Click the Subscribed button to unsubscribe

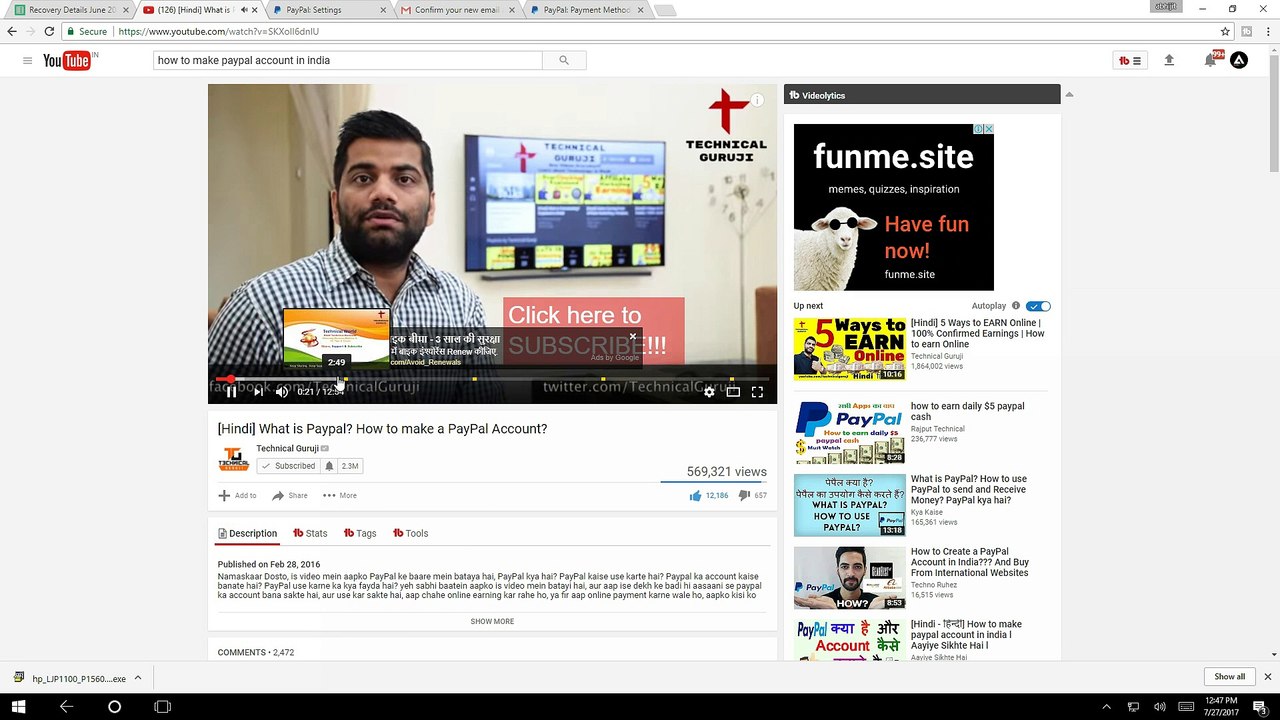288,466
